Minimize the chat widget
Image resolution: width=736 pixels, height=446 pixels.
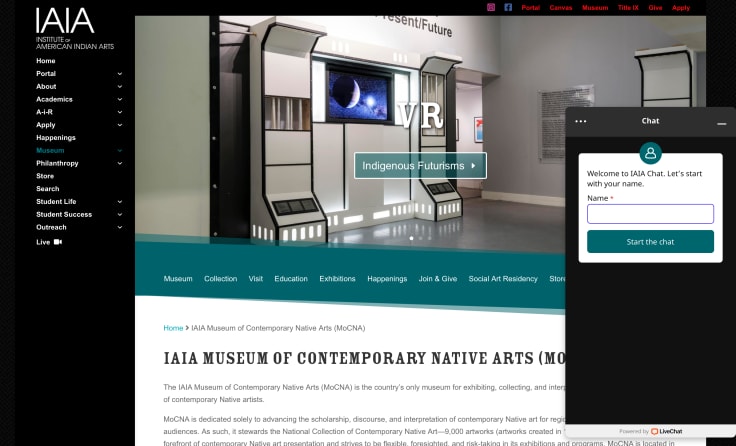pos(721,123)
